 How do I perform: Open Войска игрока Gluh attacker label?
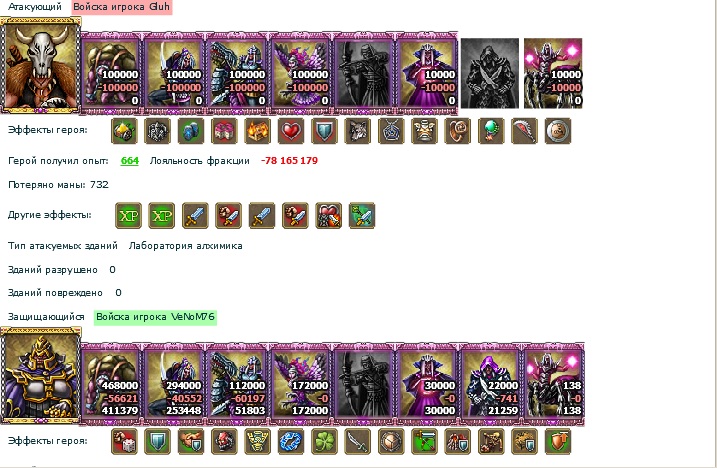click(x=122, y=7)
